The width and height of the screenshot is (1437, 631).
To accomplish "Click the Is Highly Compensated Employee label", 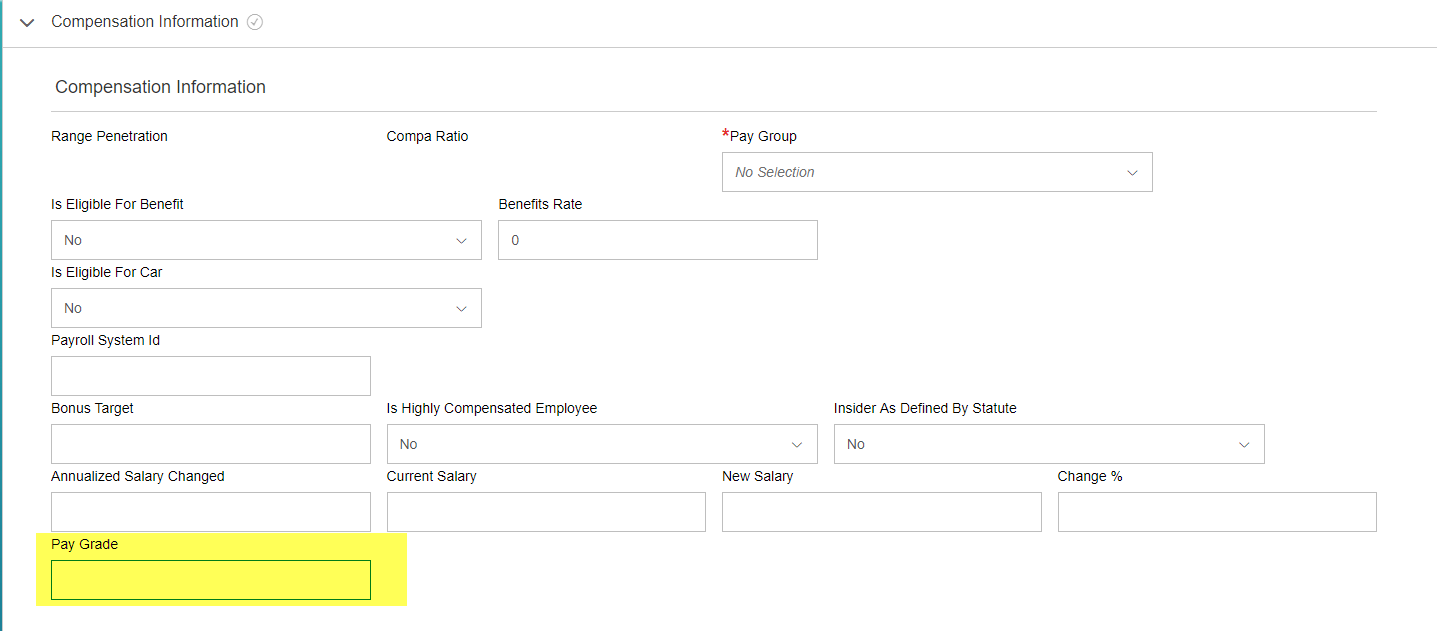I will tap(492, 408).
